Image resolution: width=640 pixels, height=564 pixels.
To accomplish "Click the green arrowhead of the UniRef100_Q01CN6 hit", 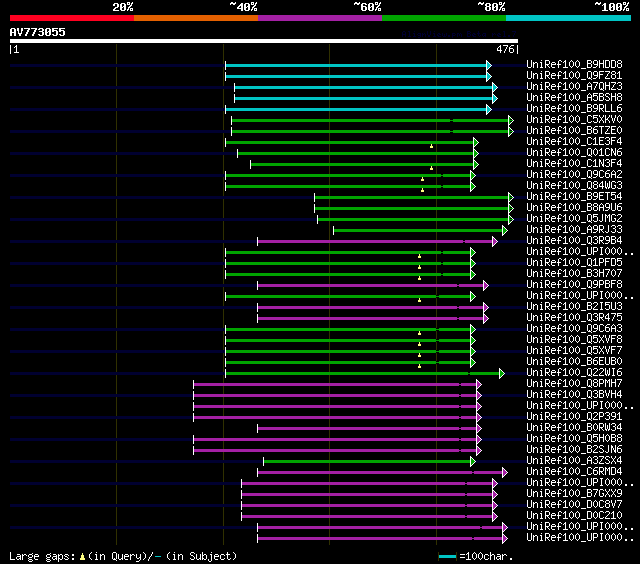I will (x=476, y=153).
